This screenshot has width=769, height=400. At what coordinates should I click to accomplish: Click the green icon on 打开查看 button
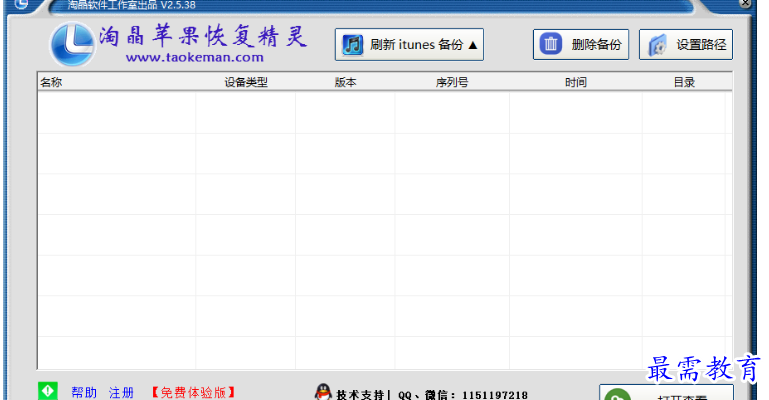(618, 394)
